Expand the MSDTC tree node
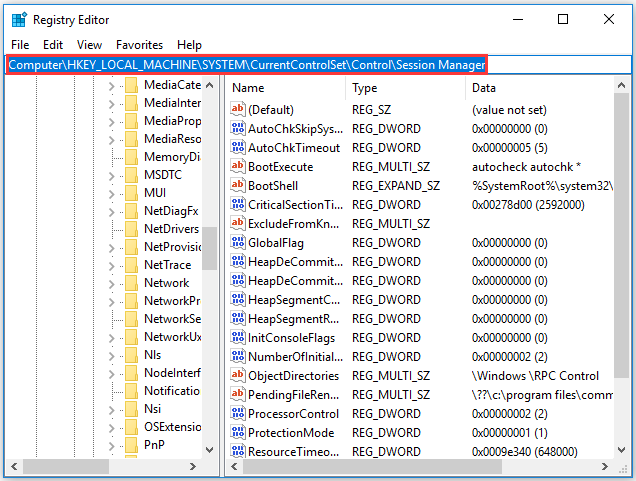The image size is (636, 481). pos(112,176)
